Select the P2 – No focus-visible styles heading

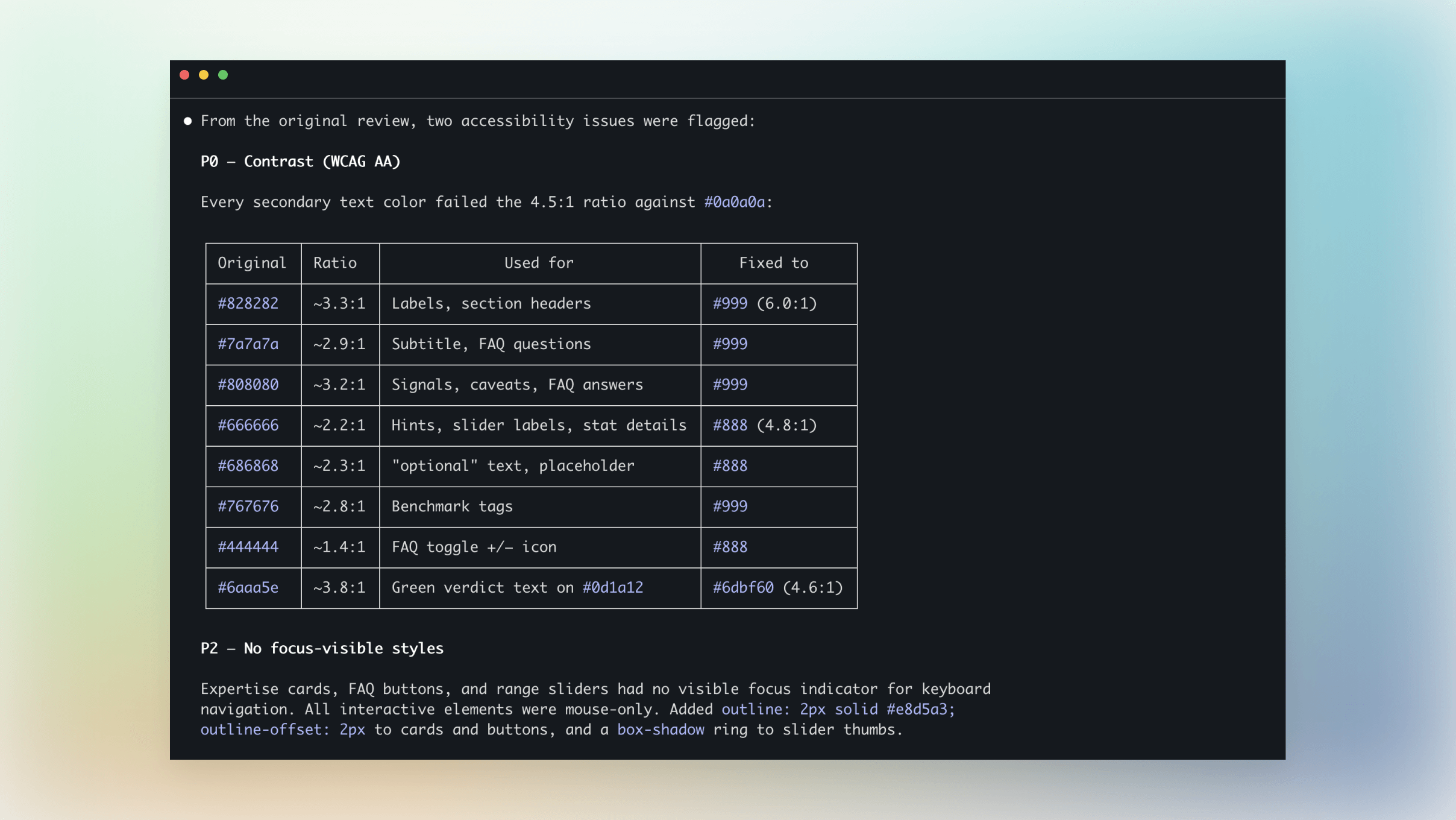(x=322, y=648)
